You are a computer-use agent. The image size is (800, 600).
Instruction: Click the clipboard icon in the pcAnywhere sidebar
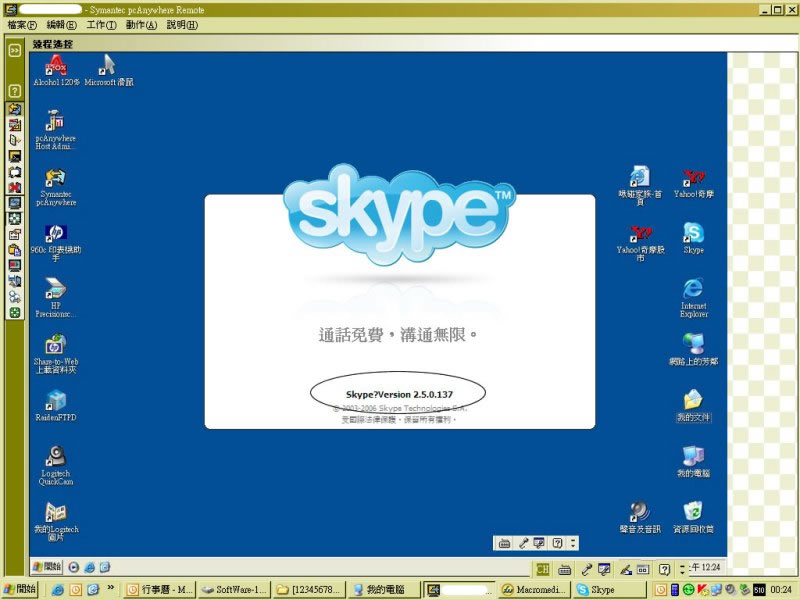click(15, 249)
